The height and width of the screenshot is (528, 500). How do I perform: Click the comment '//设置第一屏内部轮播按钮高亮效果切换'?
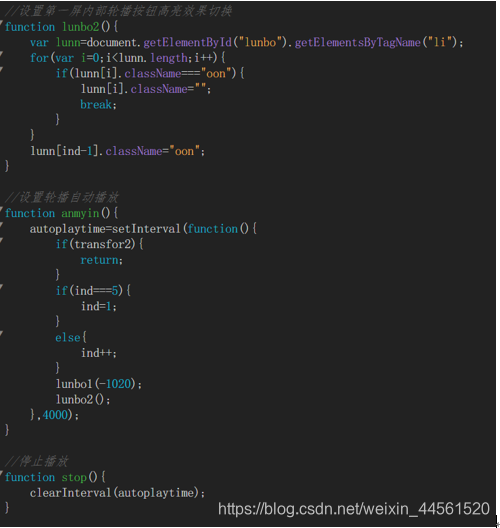[x=118, y=11]
